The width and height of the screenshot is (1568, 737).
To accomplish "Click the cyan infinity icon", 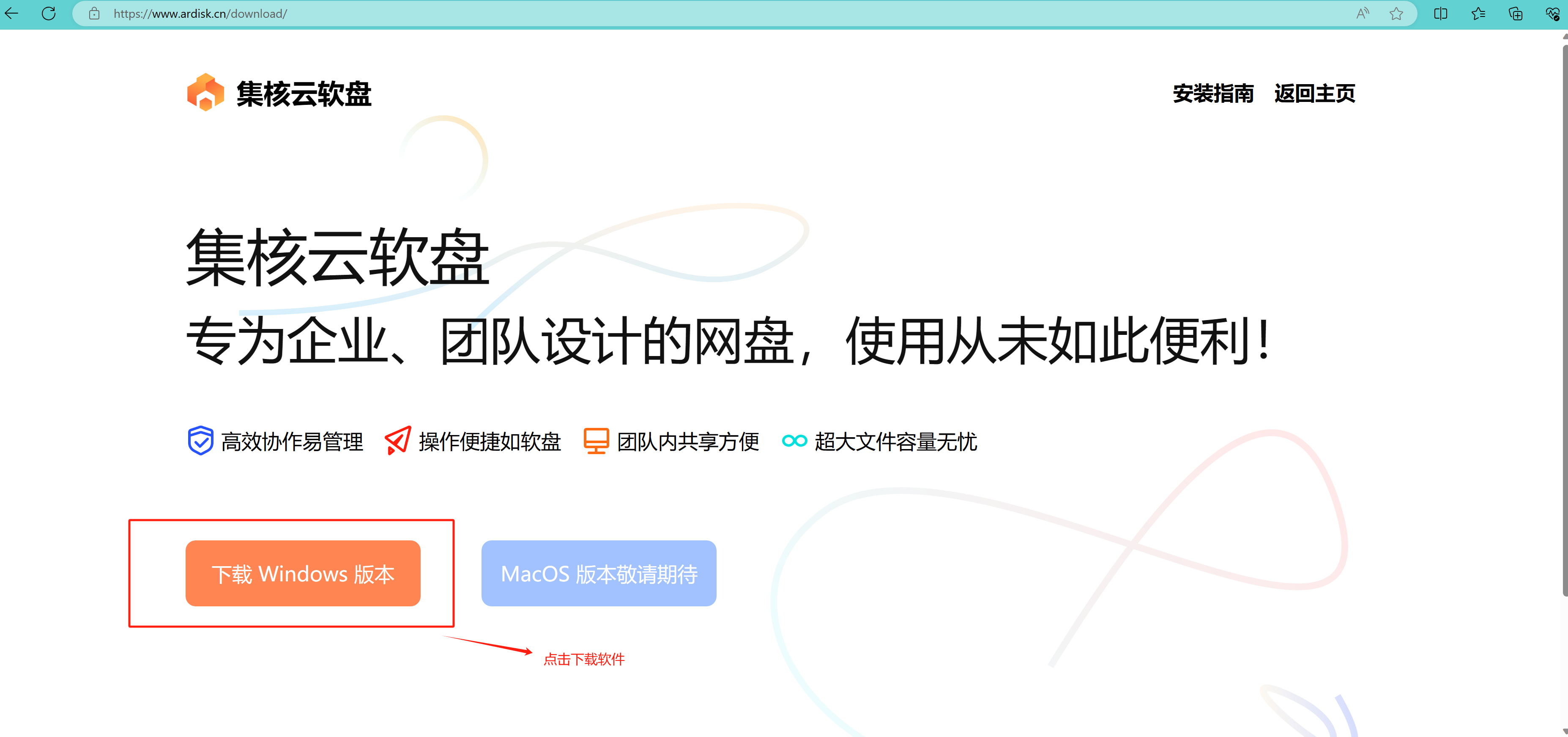I will pos(794,441).
